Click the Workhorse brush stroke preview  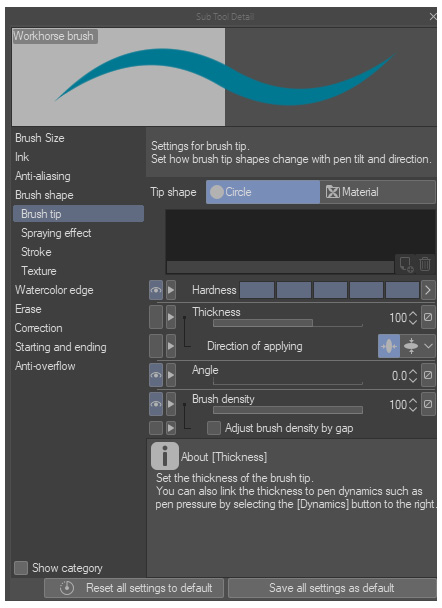point(224,76)
